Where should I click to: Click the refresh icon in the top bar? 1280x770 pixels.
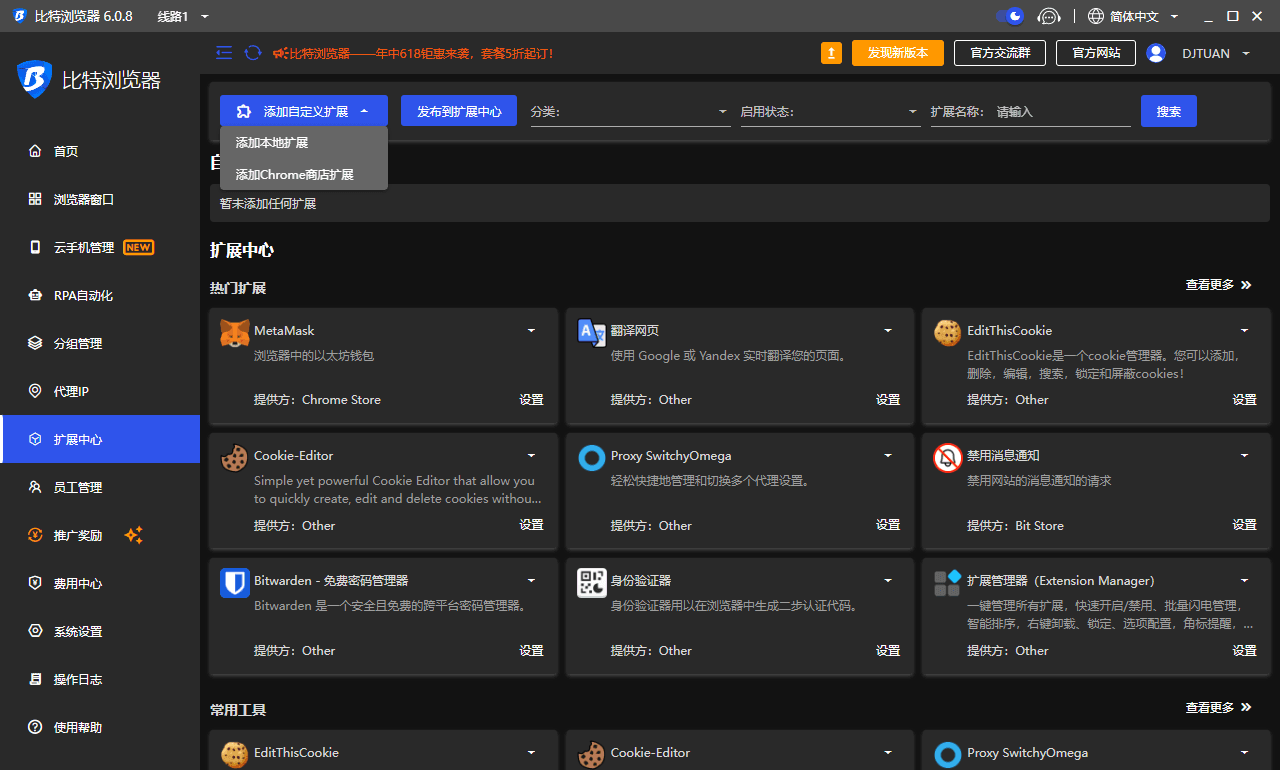pos(253,53)
